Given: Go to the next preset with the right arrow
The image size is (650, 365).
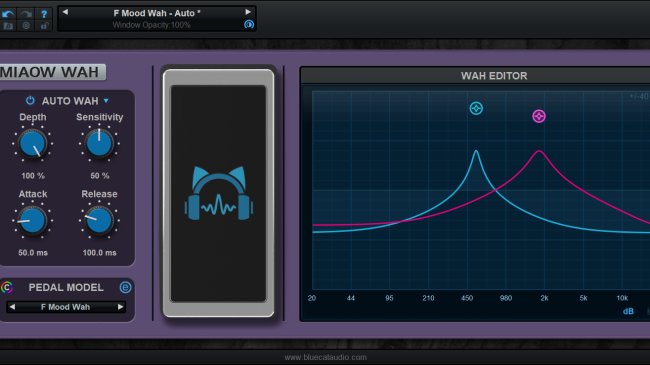Looking at the screenshot, I should point(248,12).
